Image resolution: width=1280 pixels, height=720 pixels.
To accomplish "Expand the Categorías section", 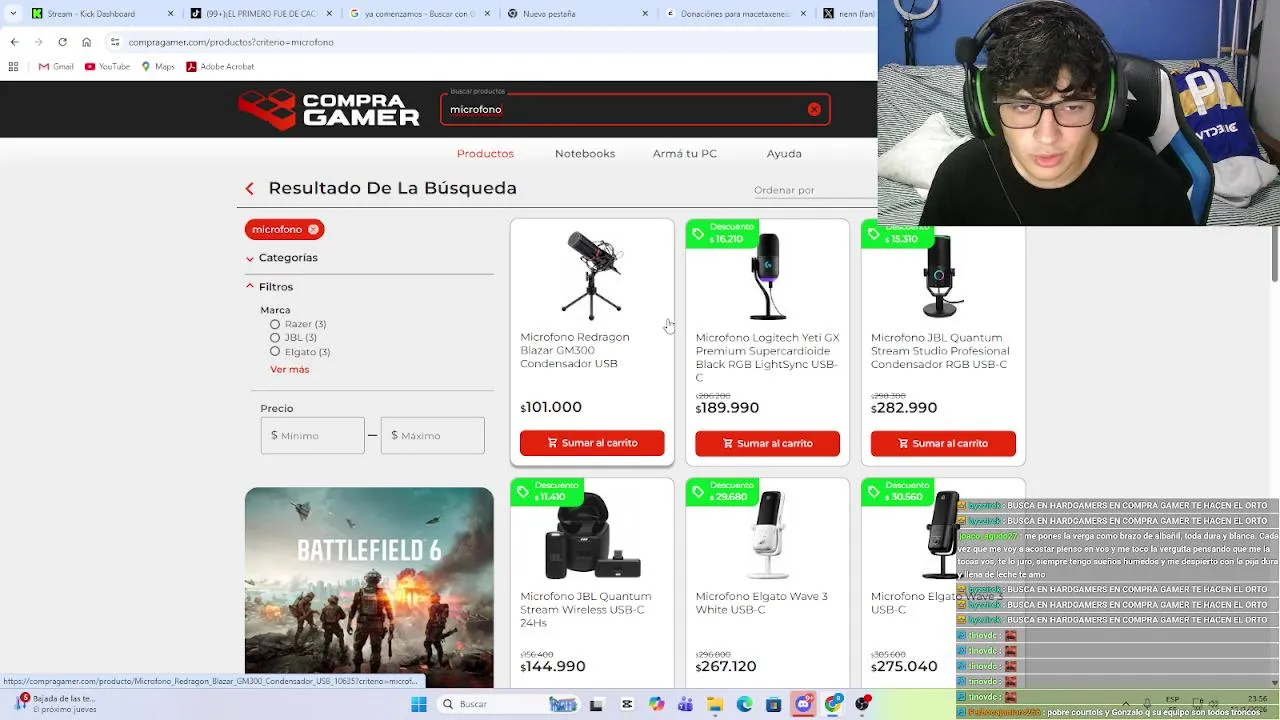I will (x=281, y=258).
